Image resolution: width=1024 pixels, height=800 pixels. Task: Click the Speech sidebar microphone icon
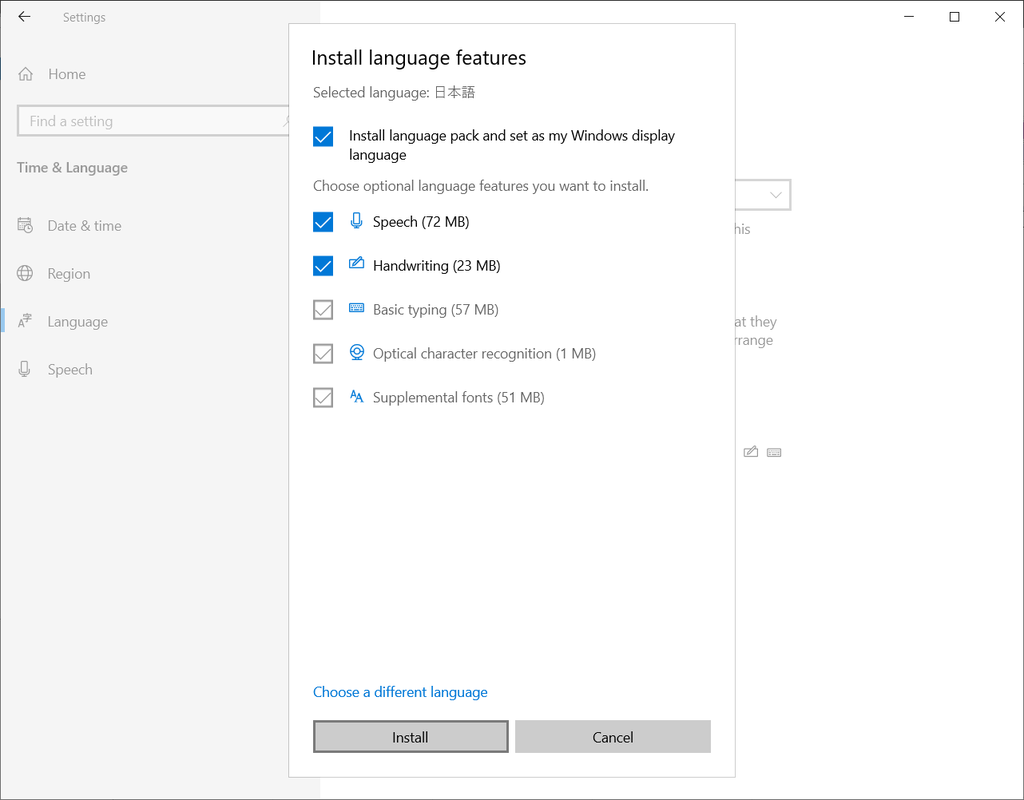pos(25,369)
